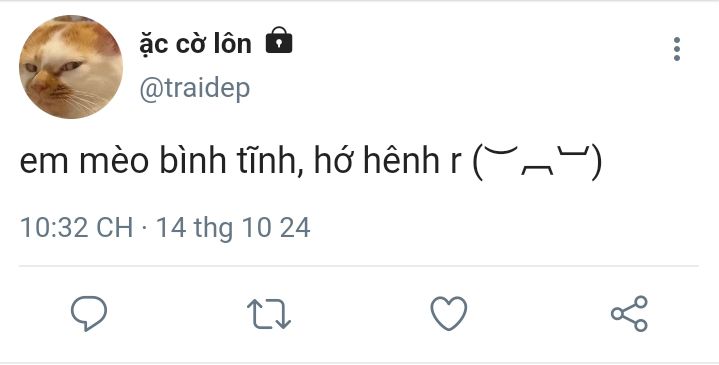The width and height of the screenshot is (719, 365).
Task: Click the padlock icon beside the display name
Action: [279, 40]
